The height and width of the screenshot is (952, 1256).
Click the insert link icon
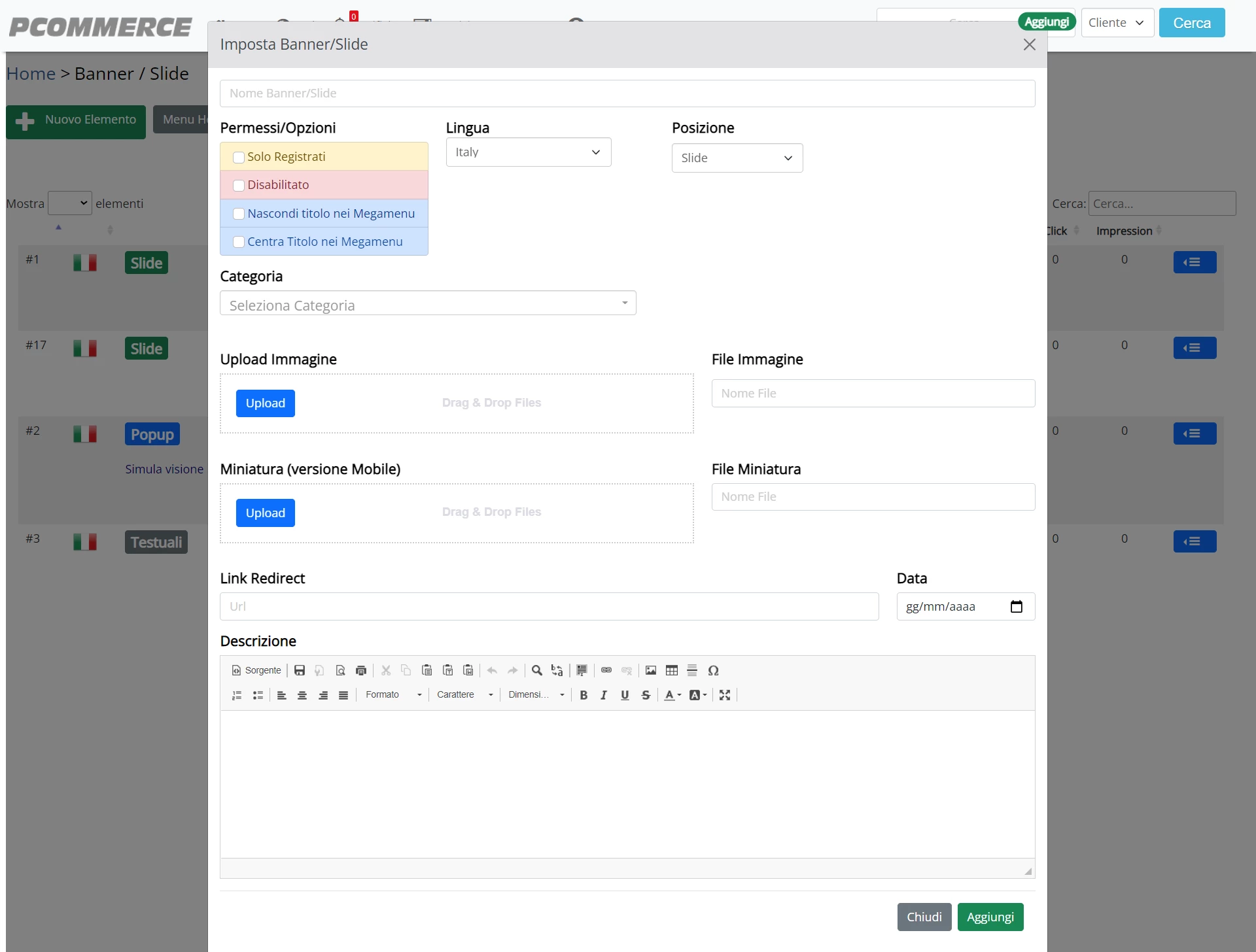pos(606,670)
